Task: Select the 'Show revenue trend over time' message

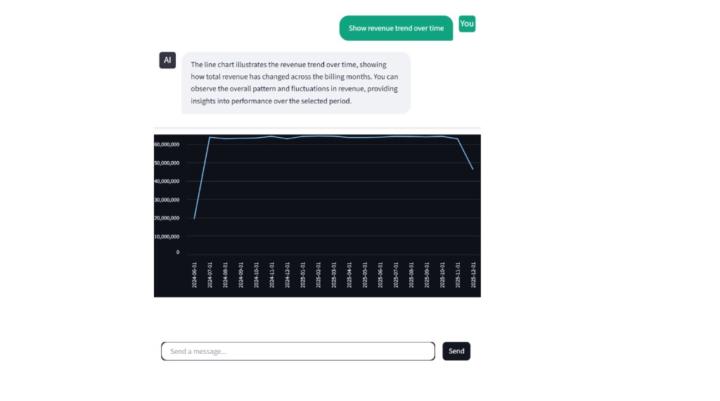Action: [396, 28]
